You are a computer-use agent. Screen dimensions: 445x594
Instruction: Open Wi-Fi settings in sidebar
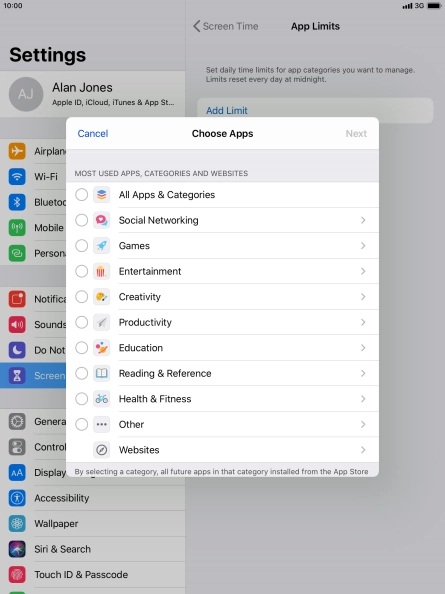33,177
